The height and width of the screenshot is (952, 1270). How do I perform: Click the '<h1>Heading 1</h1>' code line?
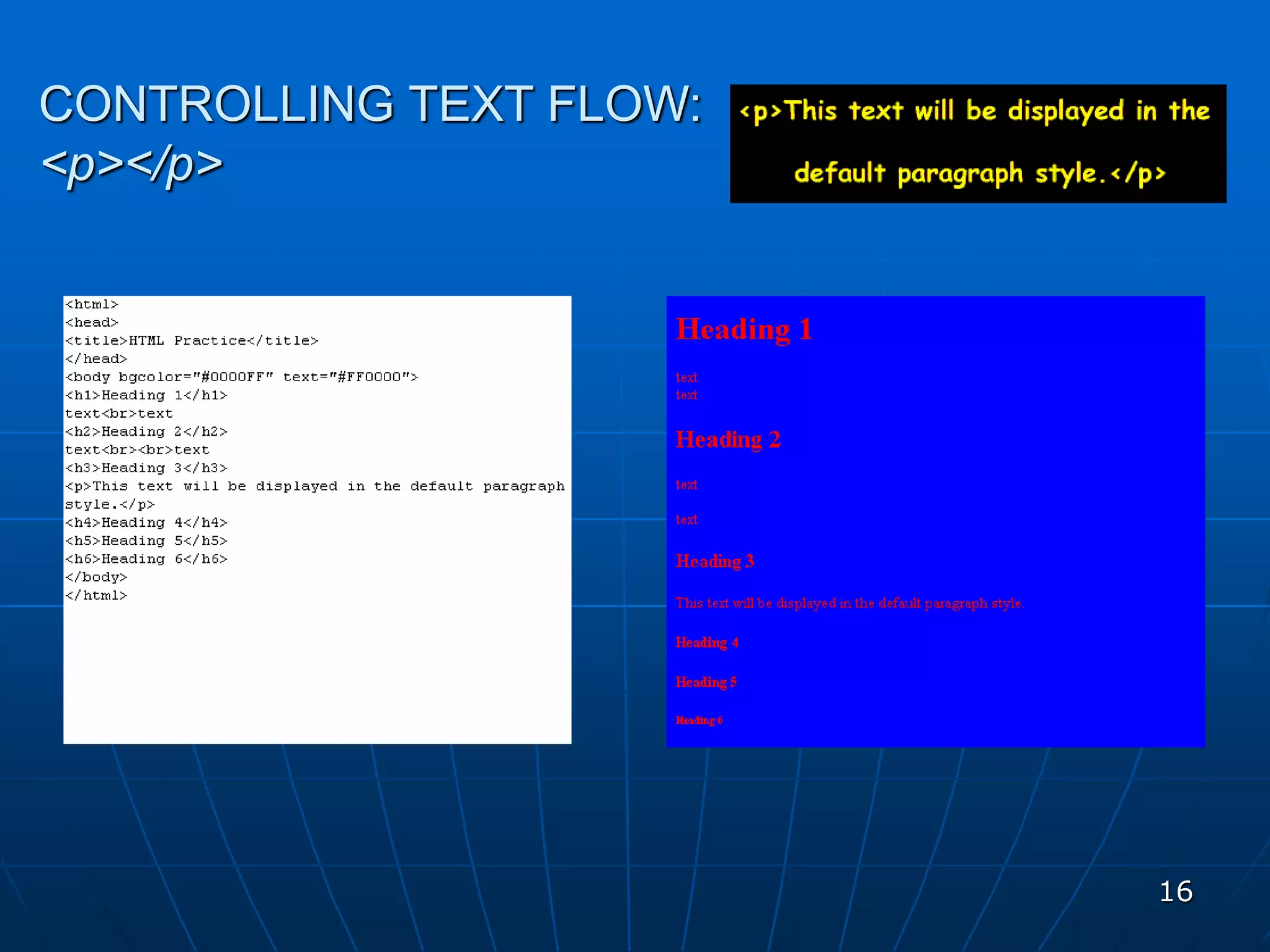click(146, 395)
